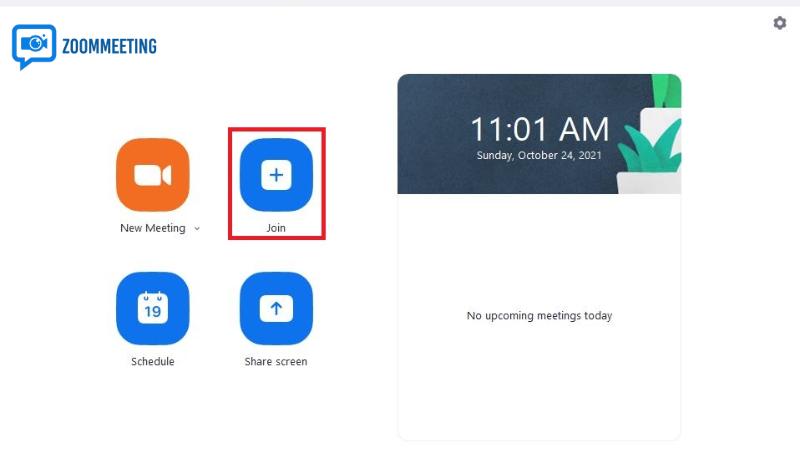Open the Schedule calendar icon
Screen dimensions: 800x450
coord(153,308)
